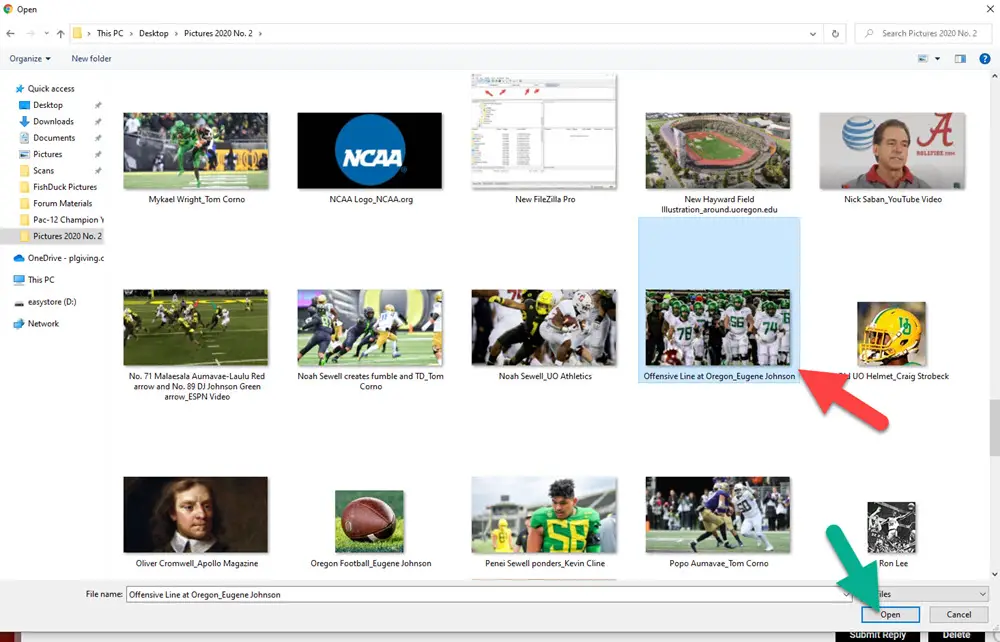Select the NCAA Logo thumbnail

370,151
